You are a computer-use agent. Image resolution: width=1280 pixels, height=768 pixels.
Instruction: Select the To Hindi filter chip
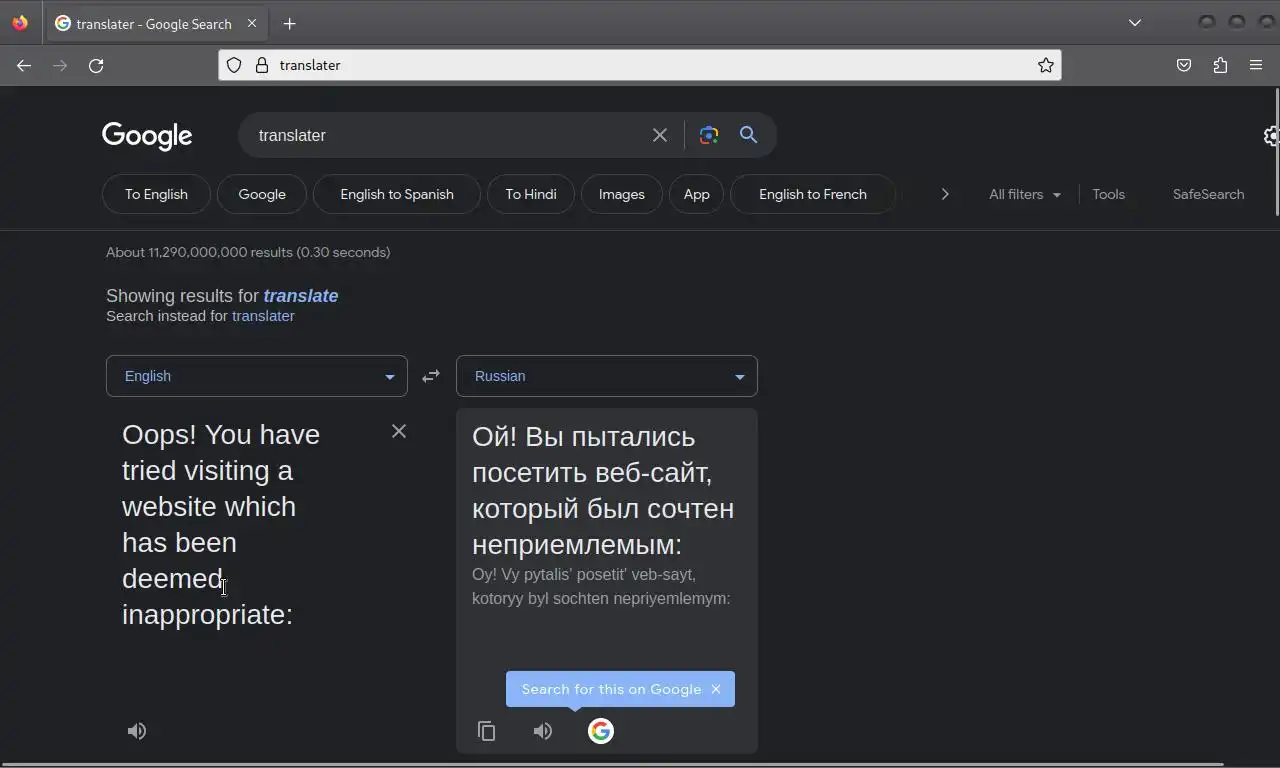531,194
